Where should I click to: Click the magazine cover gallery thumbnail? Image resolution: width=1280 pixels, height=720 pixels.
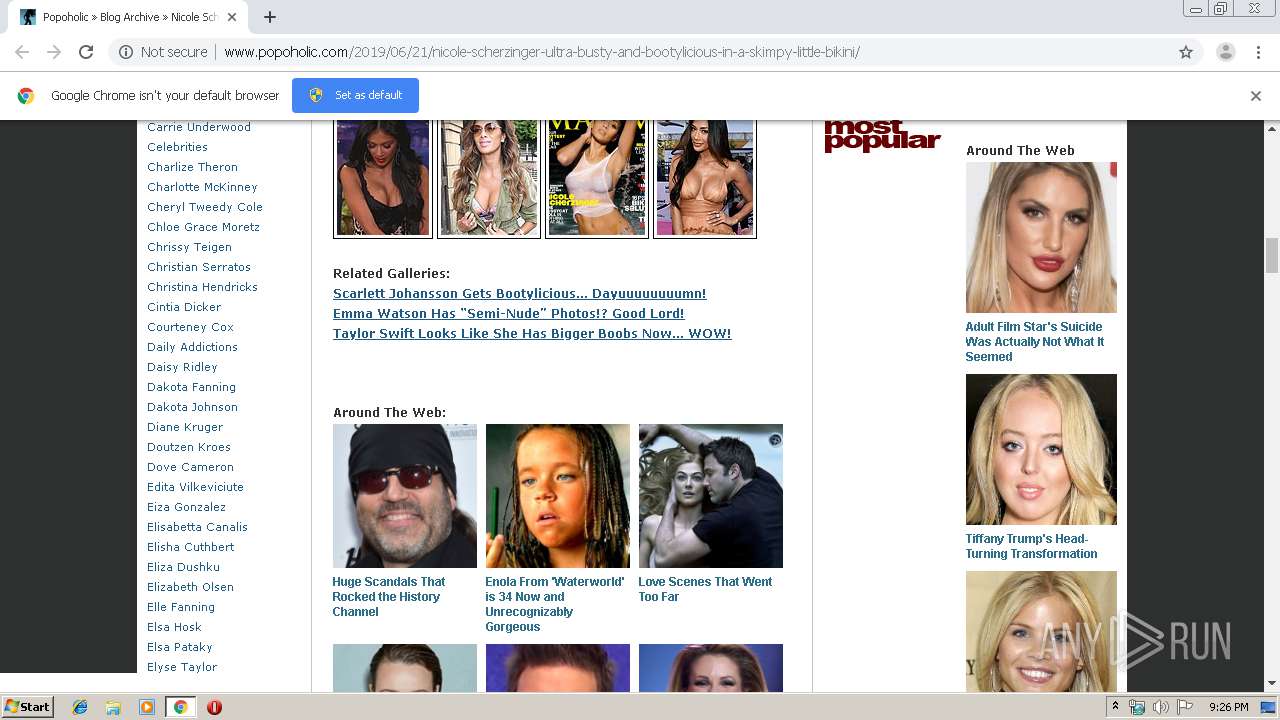(597, 178)
